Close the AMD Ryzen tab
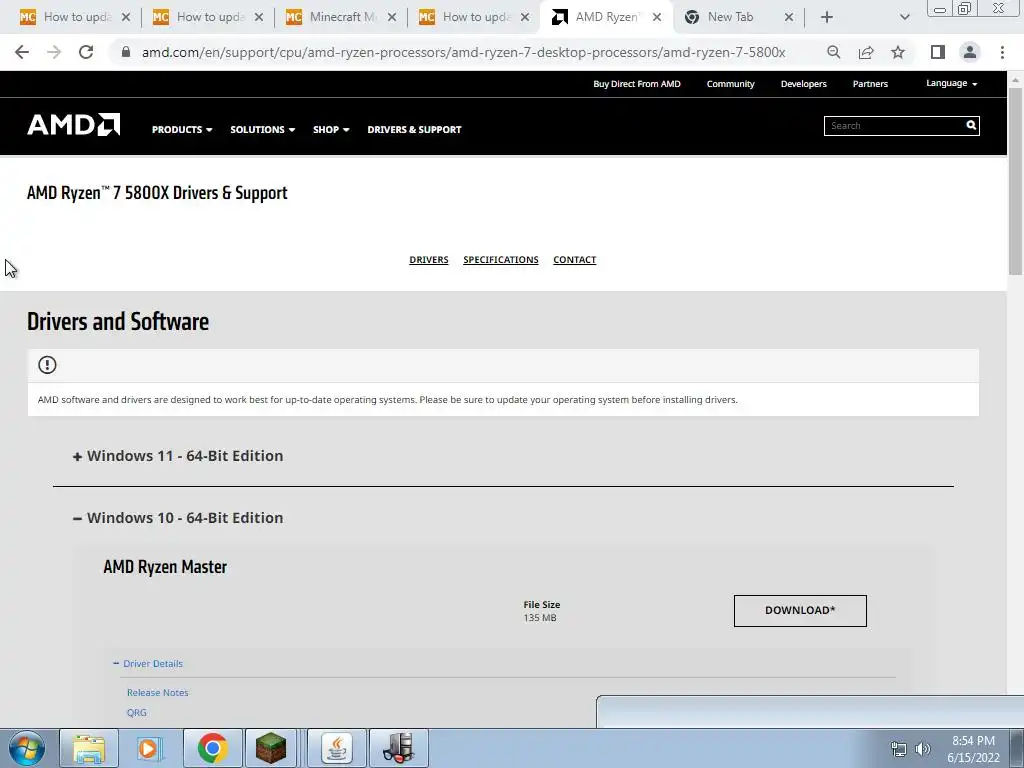This screenshot has height=768, width=1024. [657, 18]
